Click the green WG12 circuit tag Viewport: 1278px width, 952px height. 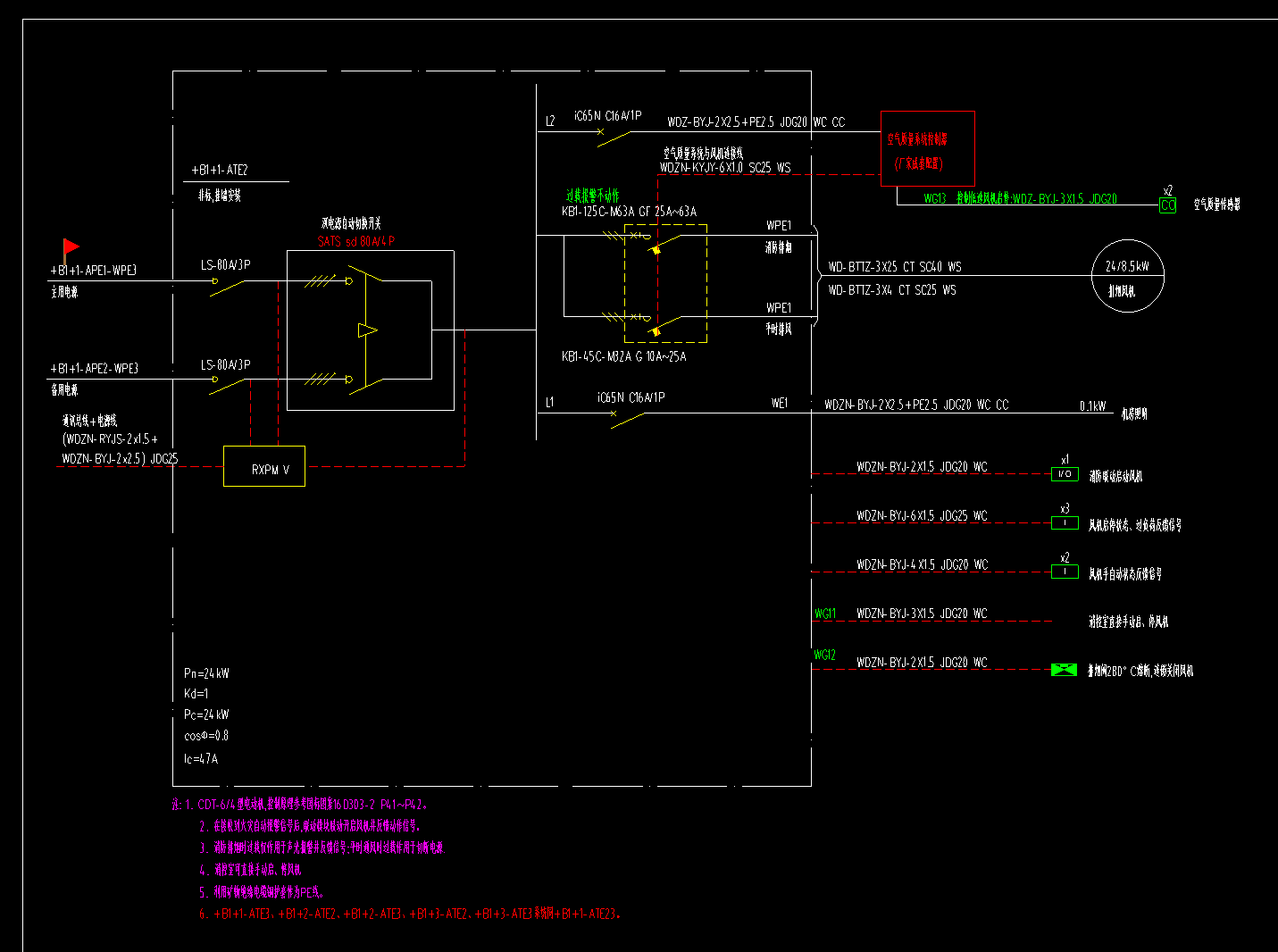824,656
